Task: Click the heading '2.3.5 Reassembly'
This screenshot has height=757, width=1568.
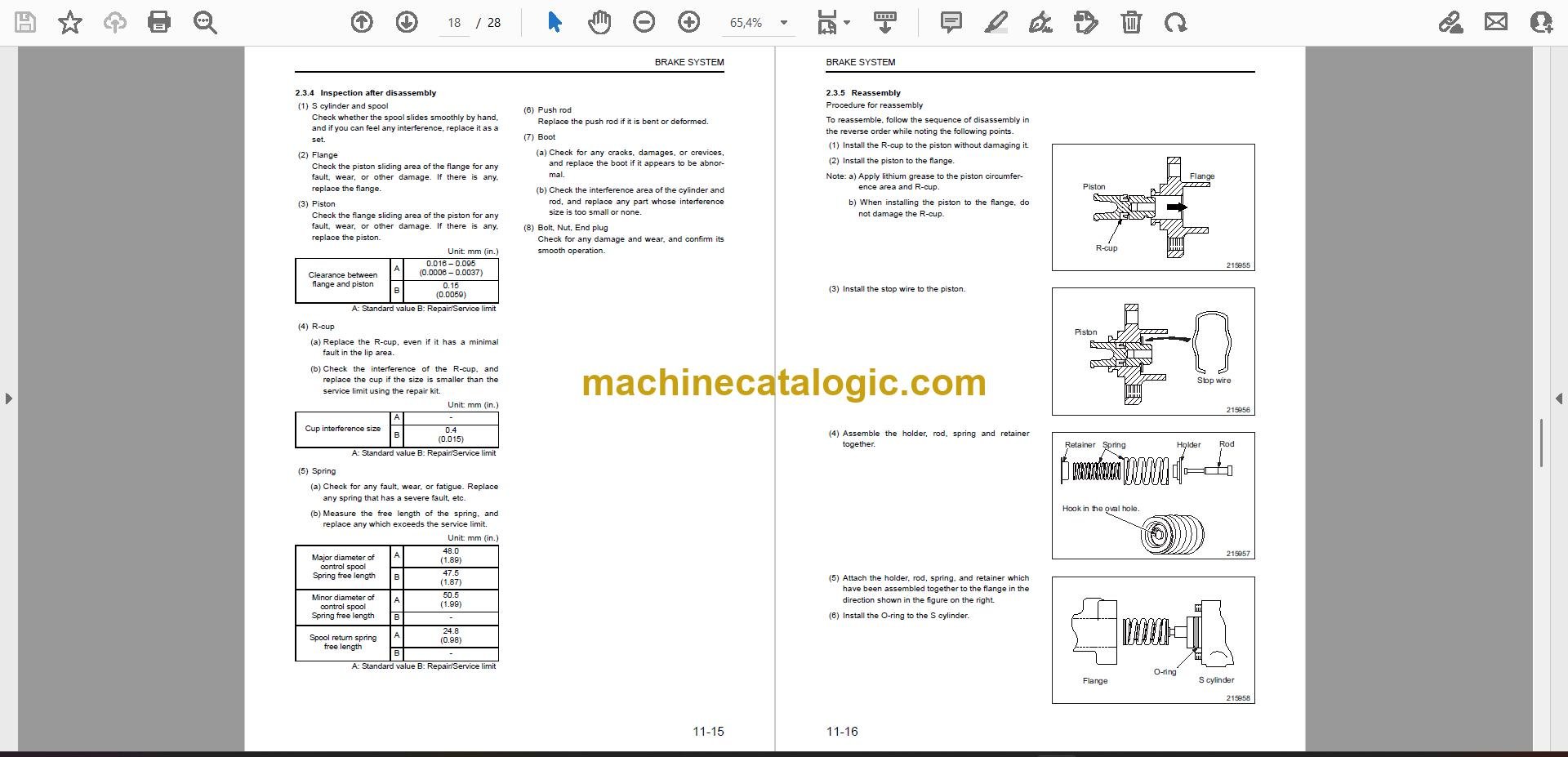Action: click(x=863, y=93)
